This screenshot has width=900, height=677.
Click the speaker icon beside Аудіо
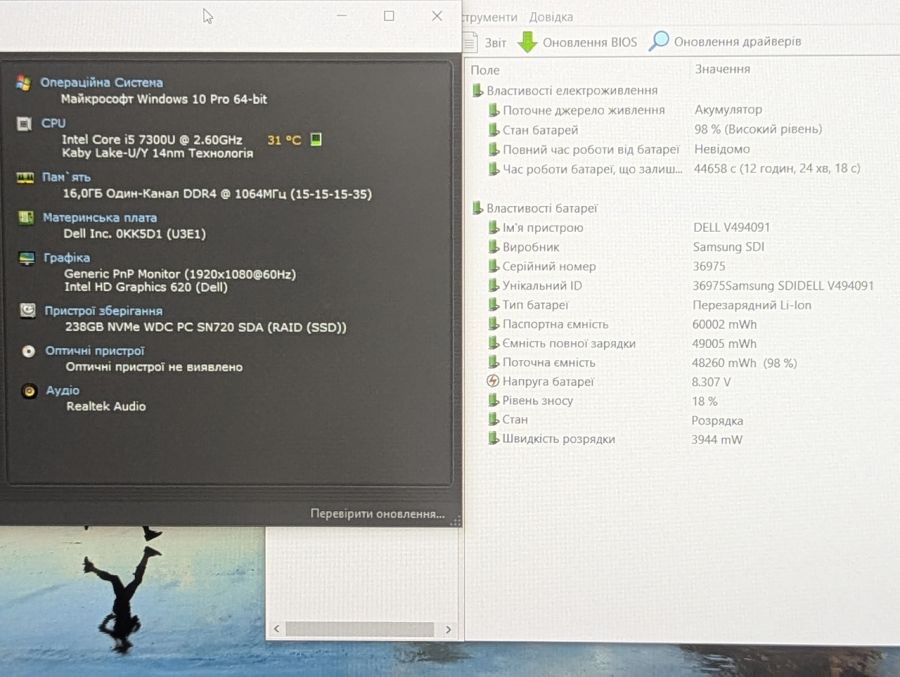(x=29, y=391)
